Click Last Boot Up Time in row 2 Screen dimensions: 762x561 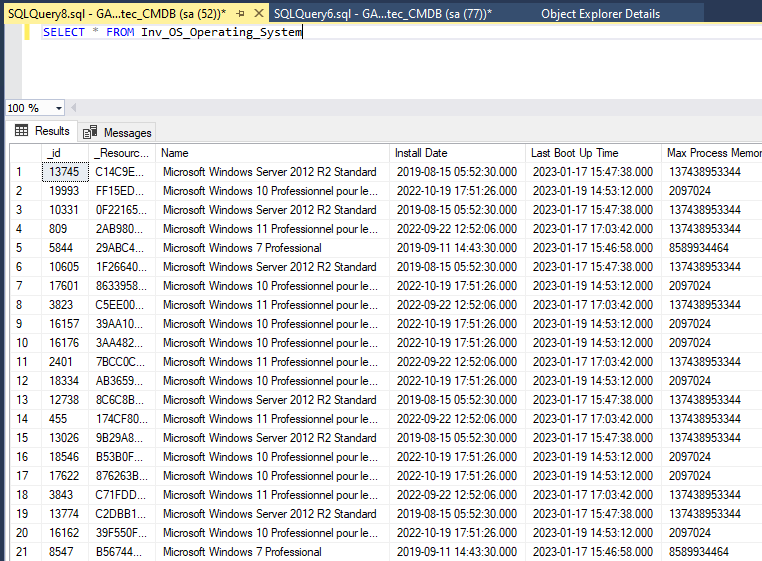click(593, 191)
